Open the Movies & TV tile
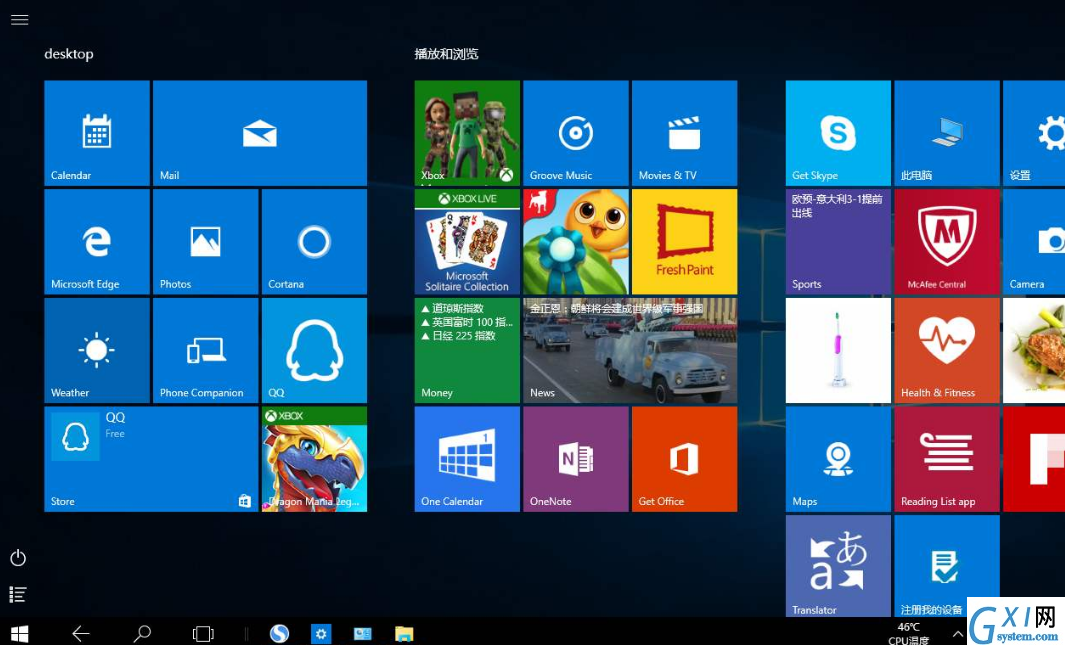This screenshot has height=645, width=1065. (x=685, y=133)
